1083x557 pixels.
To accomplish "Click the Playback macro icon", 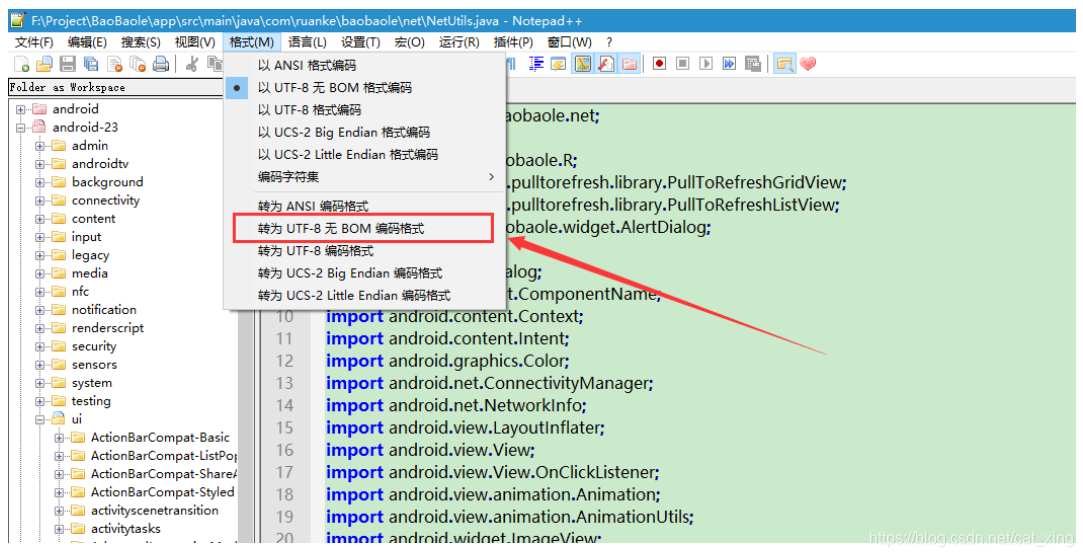I will [x=706, y=64].
